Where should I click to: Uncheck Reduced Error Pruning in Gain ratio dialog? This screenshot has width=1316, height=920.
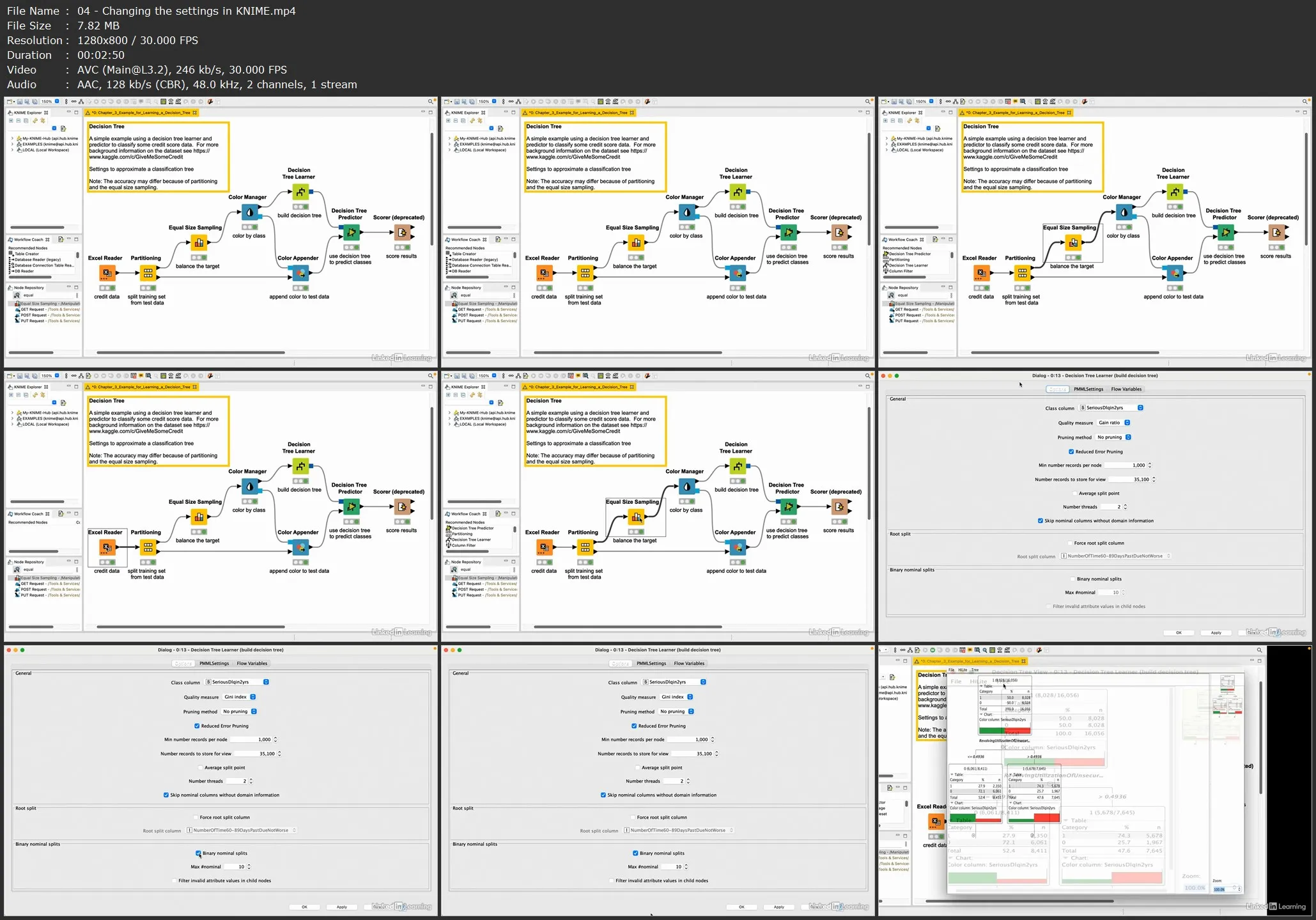click(1071, 451)
